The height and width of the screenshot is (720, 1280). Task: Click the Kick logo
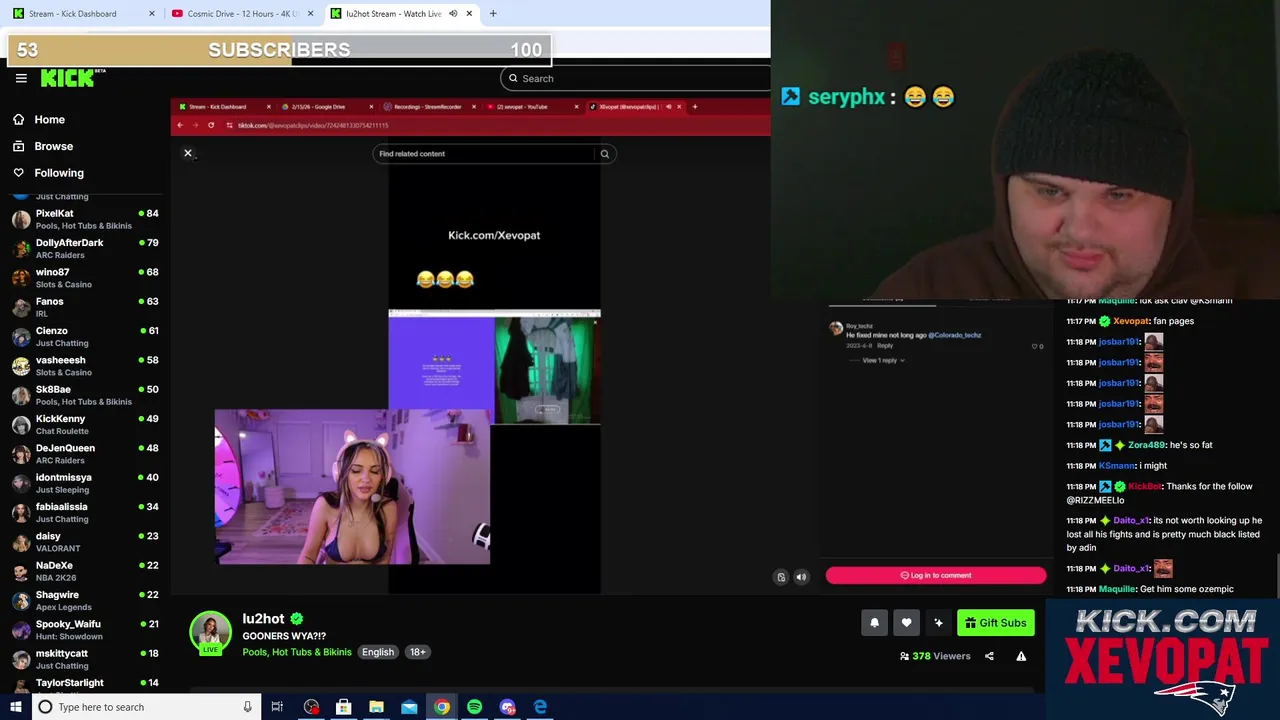(x=73, y=78)
